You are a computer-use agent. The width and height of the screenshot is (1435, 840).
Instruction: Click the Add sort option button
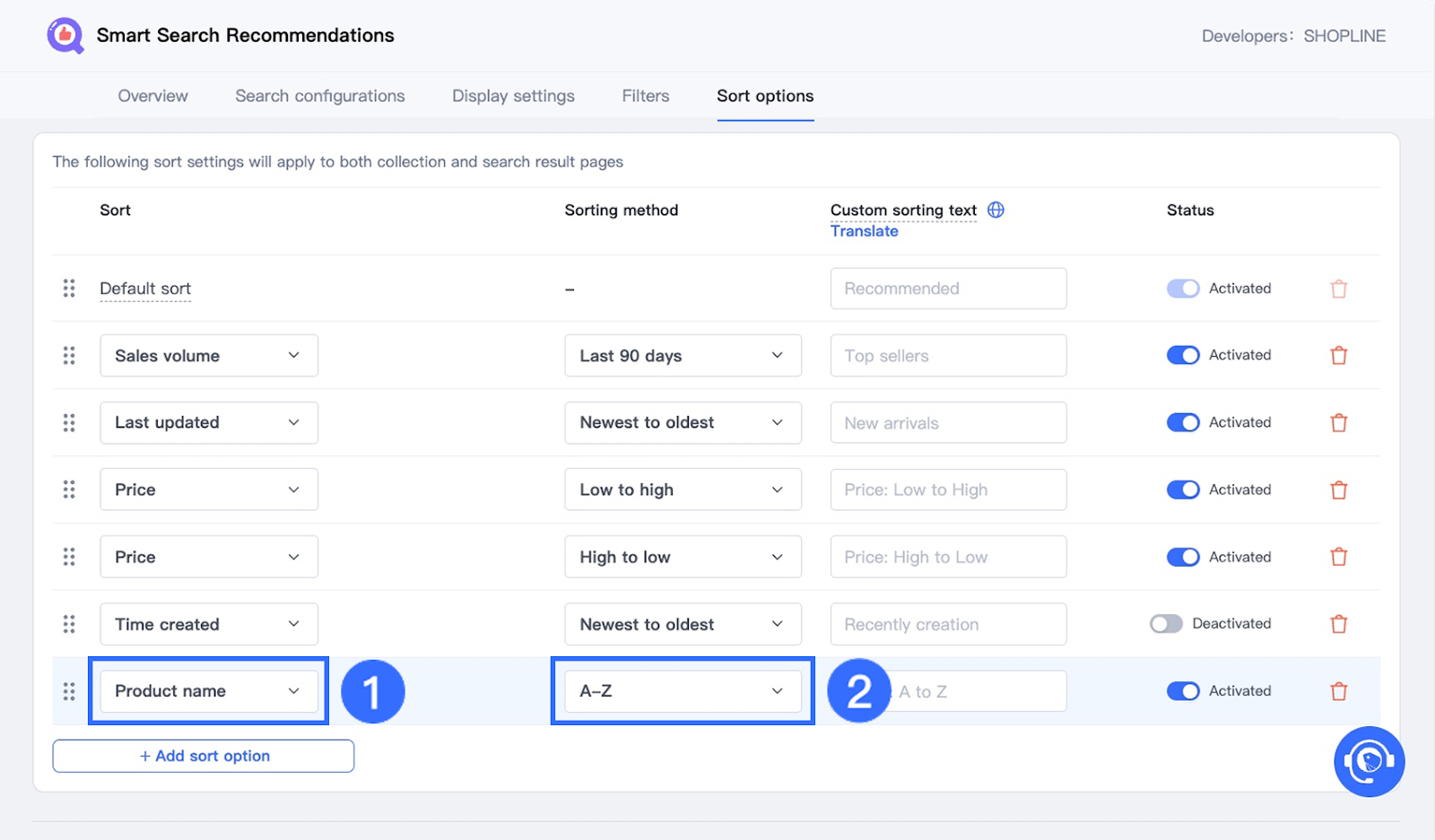(x=204, y=756)
